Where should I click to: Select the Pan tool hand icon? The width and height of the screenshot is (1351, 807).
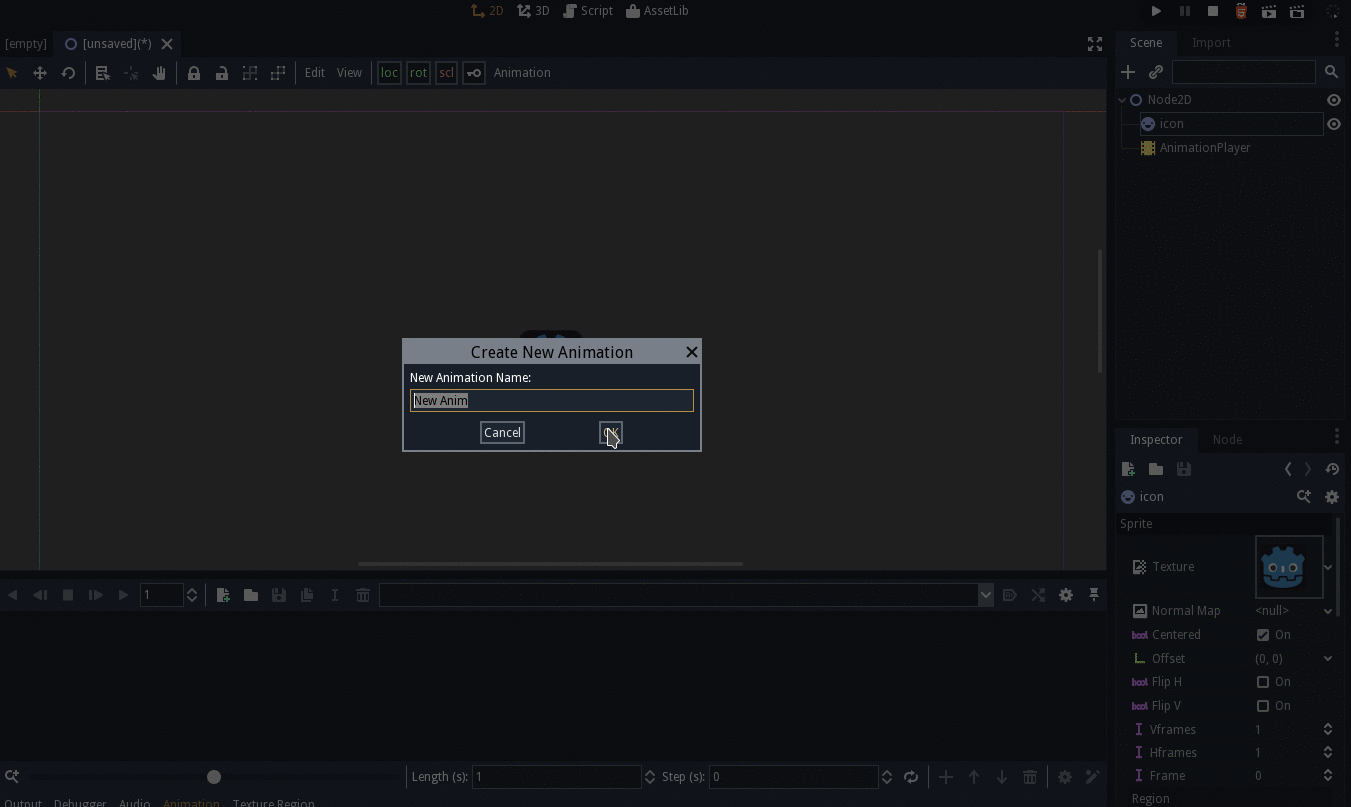tap(159, 72)
